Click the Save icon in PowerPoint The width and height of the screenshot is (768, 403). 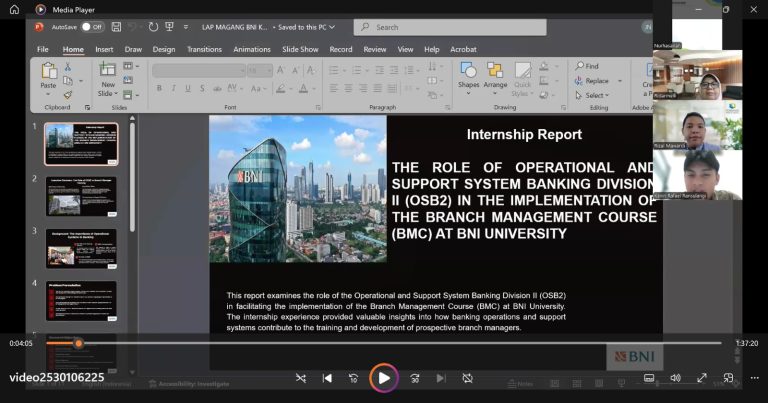(116, 27)
